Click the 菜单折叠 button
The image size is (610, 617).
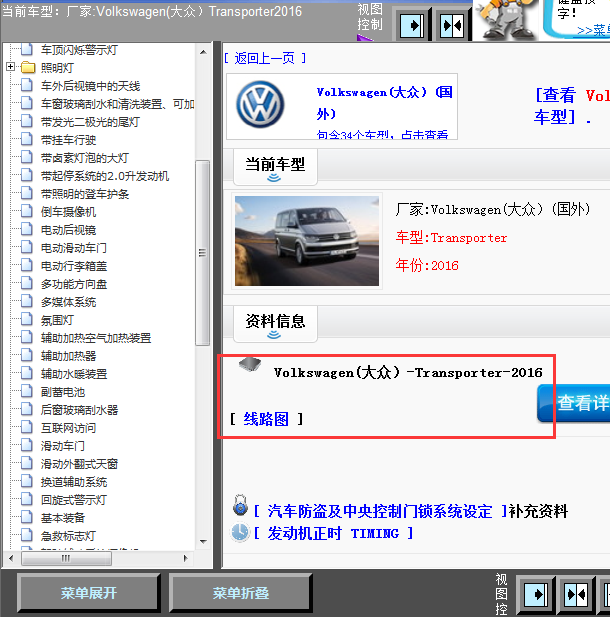click(x=240, y=593)
